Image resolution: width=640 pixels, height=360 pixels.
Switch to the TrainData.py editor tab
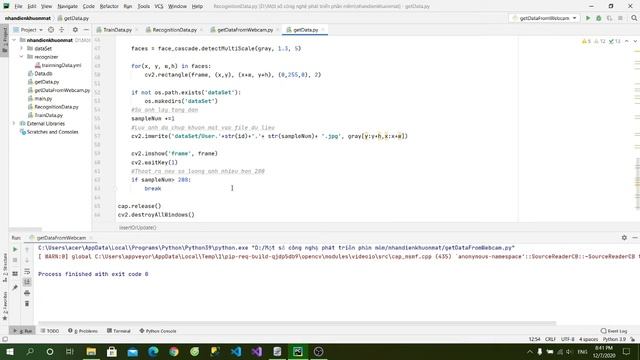pyautogui.click(x=117, y=30)
